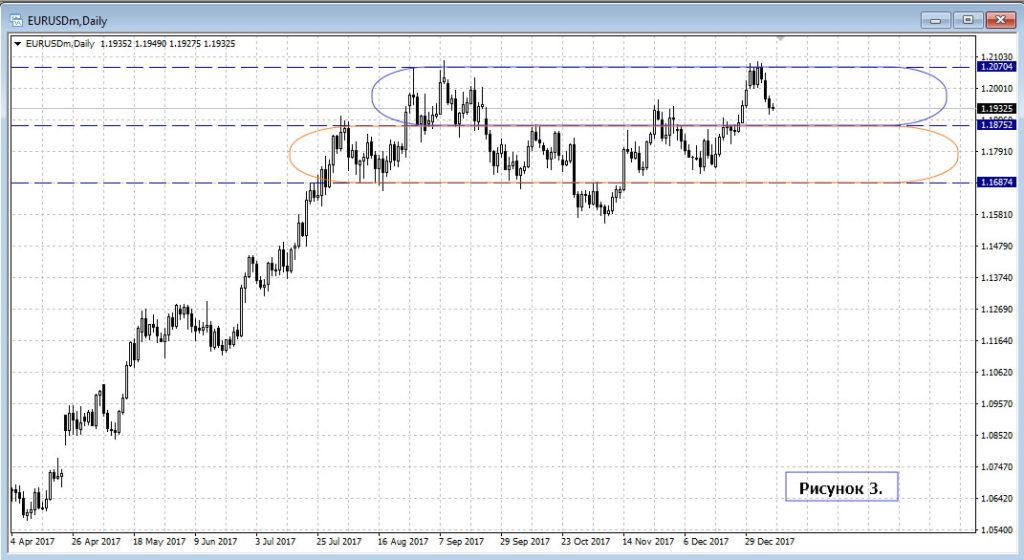Click the 29 Dec 2017 date on time axis
Image resolution: width=1024 pixels, height=560 pixels.
[770, 542]
